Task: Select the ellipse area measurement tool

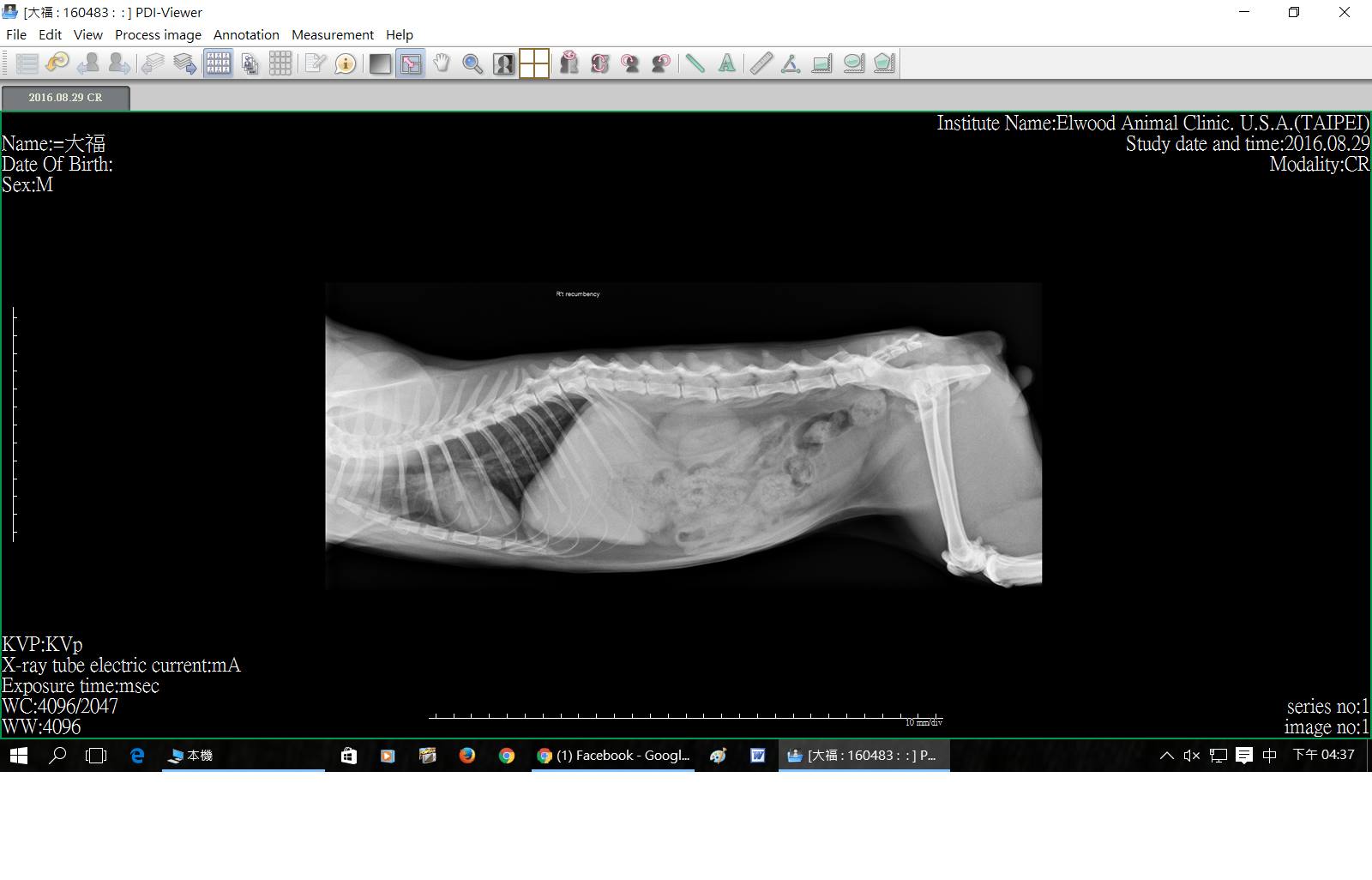Action: pyautogui.click(x=853, y=63)
